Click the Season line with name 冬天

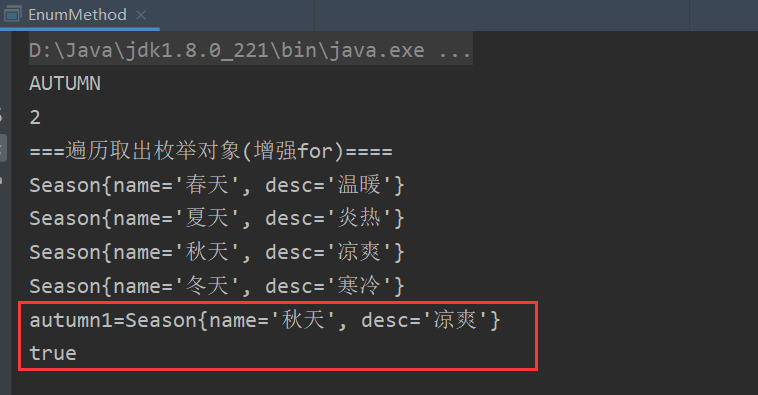(217, 286)
